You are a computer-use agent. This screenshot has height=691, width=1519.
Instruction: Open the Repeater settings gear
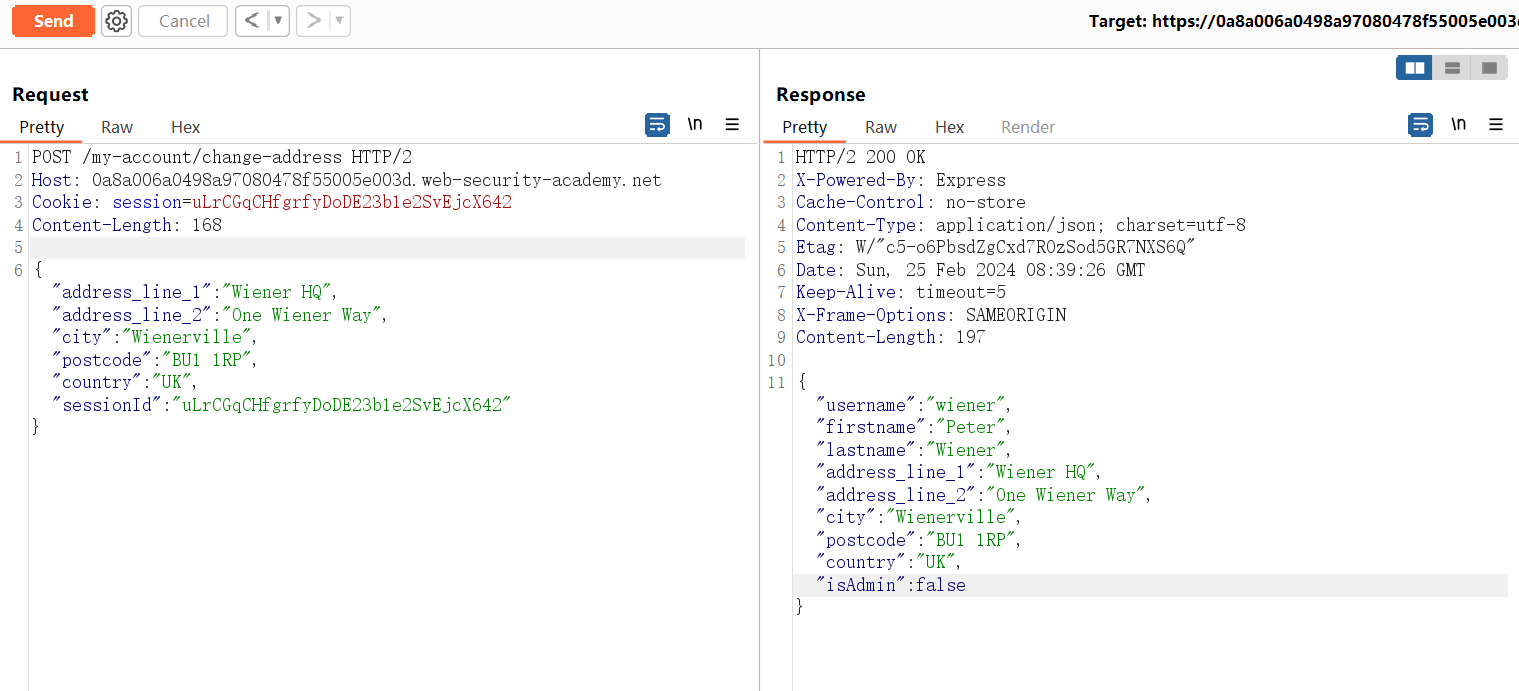[x=117, y=21]
